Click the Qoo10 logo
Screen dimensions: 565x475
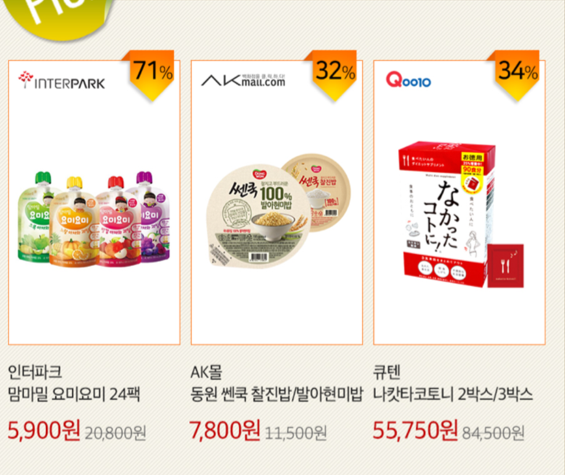pyautogui.click(x=408, y=80)
